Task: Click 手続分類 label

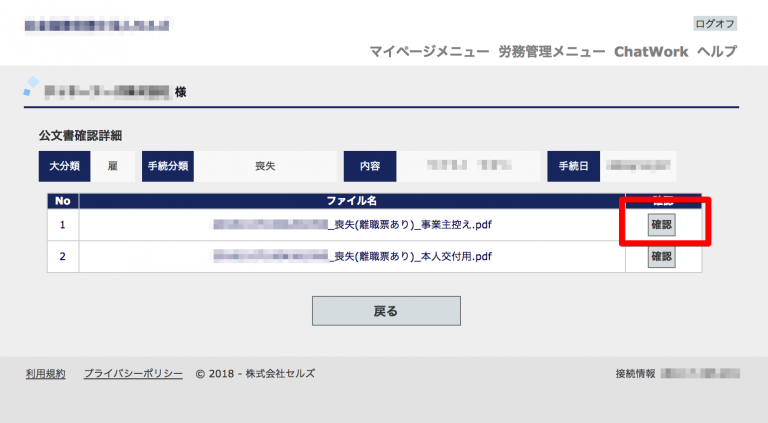Action: [x=168, y=166]
